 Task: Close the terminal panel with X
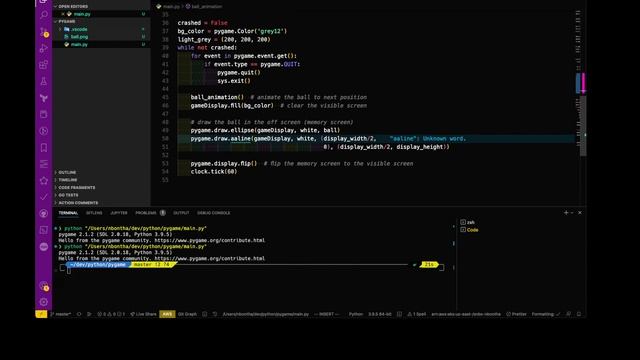580,213
